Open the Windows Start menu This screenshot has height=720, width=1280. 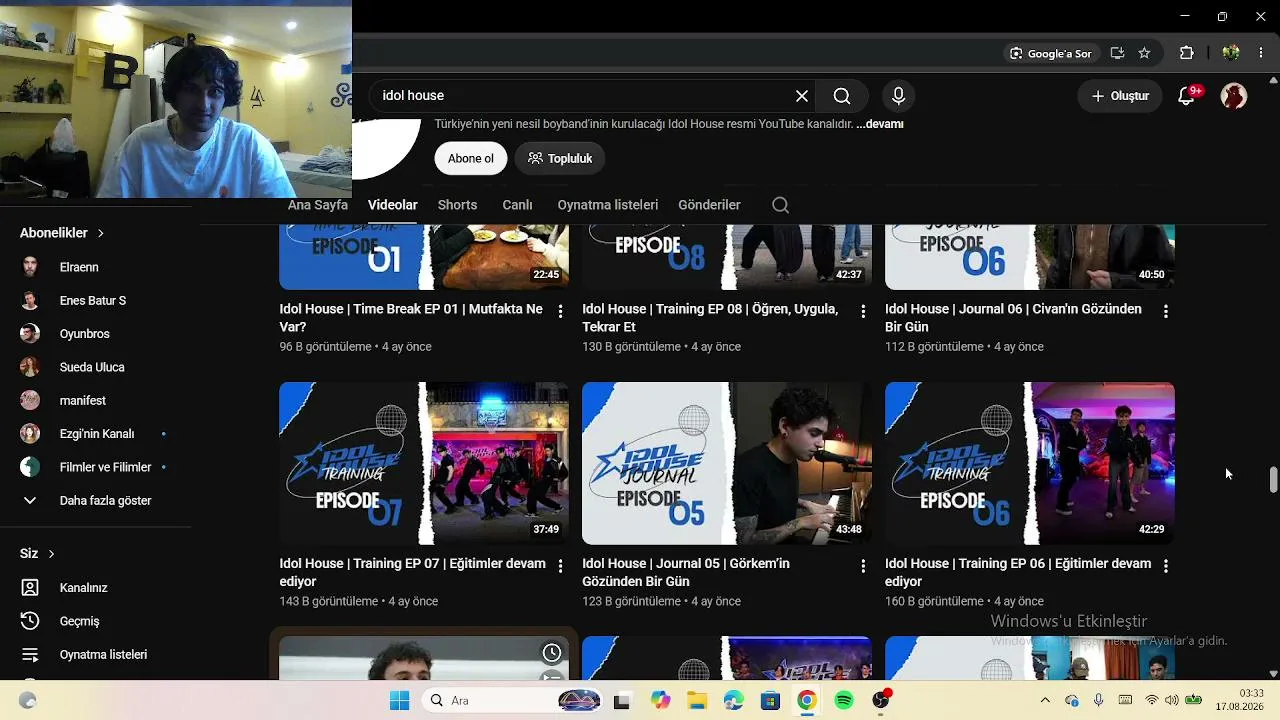399,700
